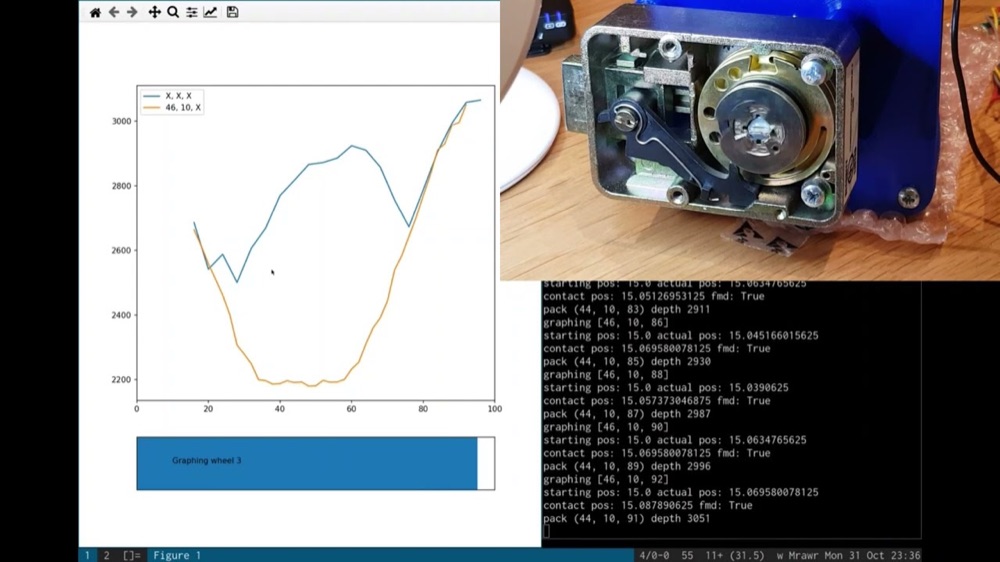
Task: Click terminal line 'graphing [46, 10, 88]'
Action: [606, 374]
